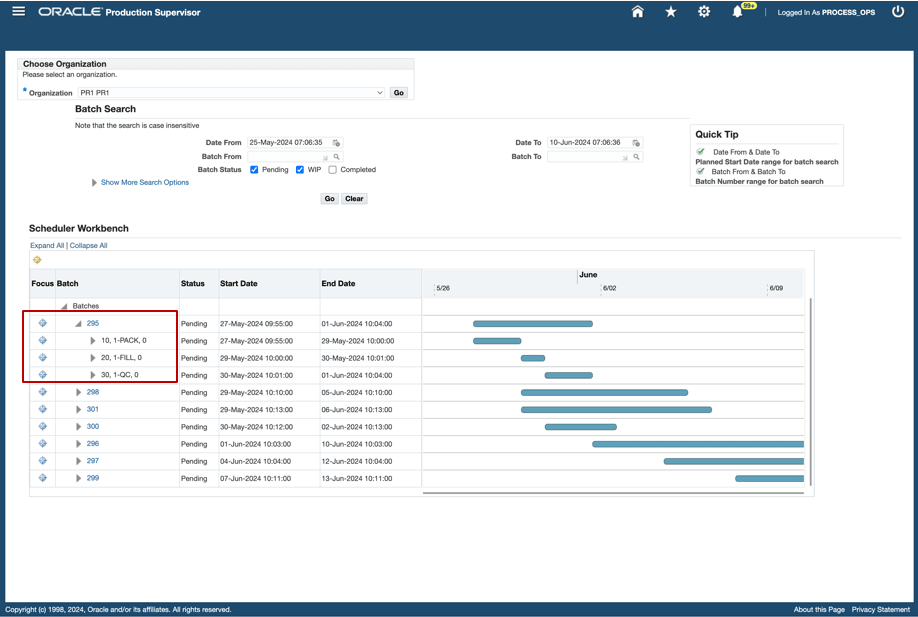
Task: Open the Favorites star icon
Action: pos(671,12)
